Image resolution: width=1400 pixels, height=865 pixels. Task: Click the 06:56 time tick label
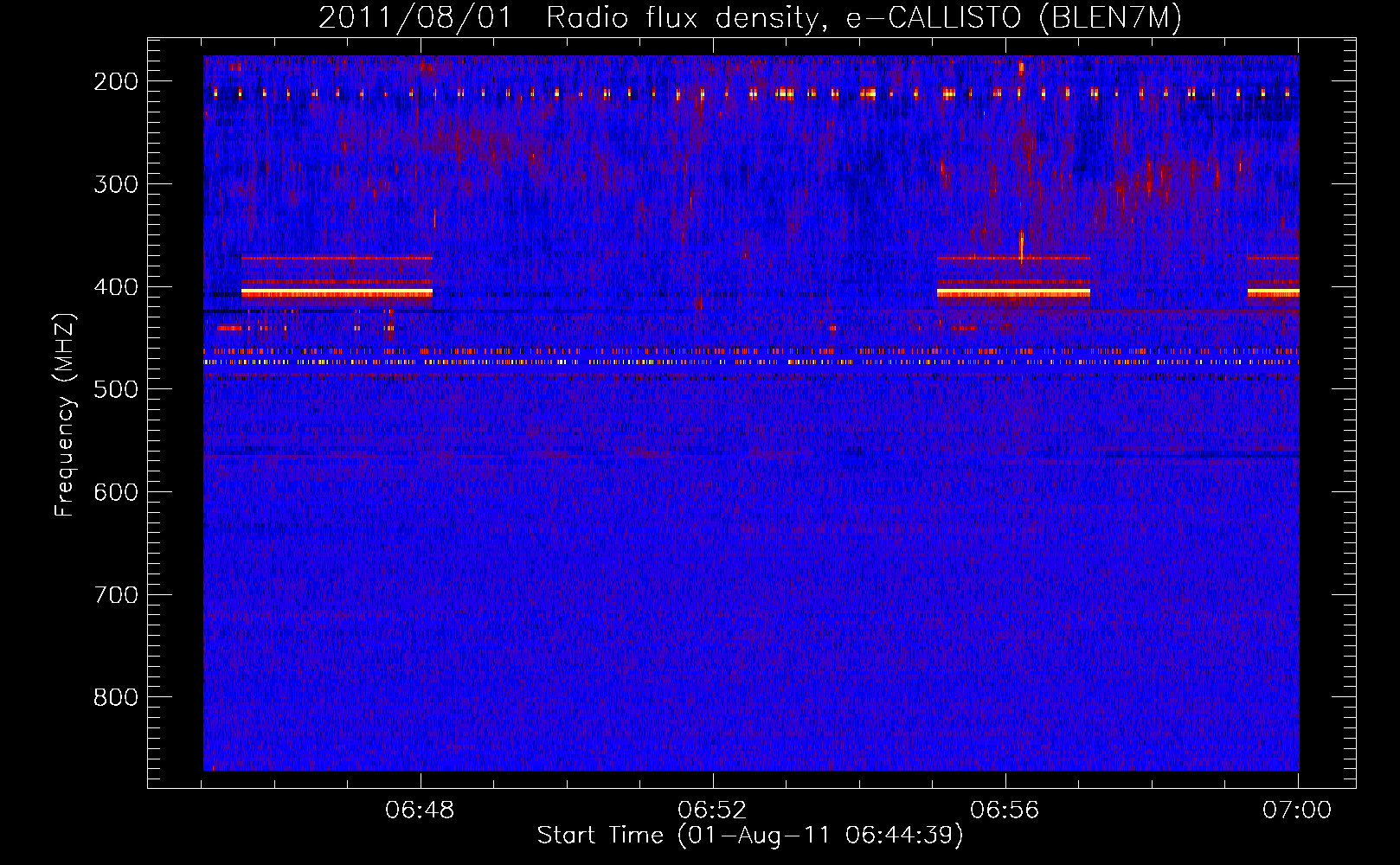coord(1005,811)
